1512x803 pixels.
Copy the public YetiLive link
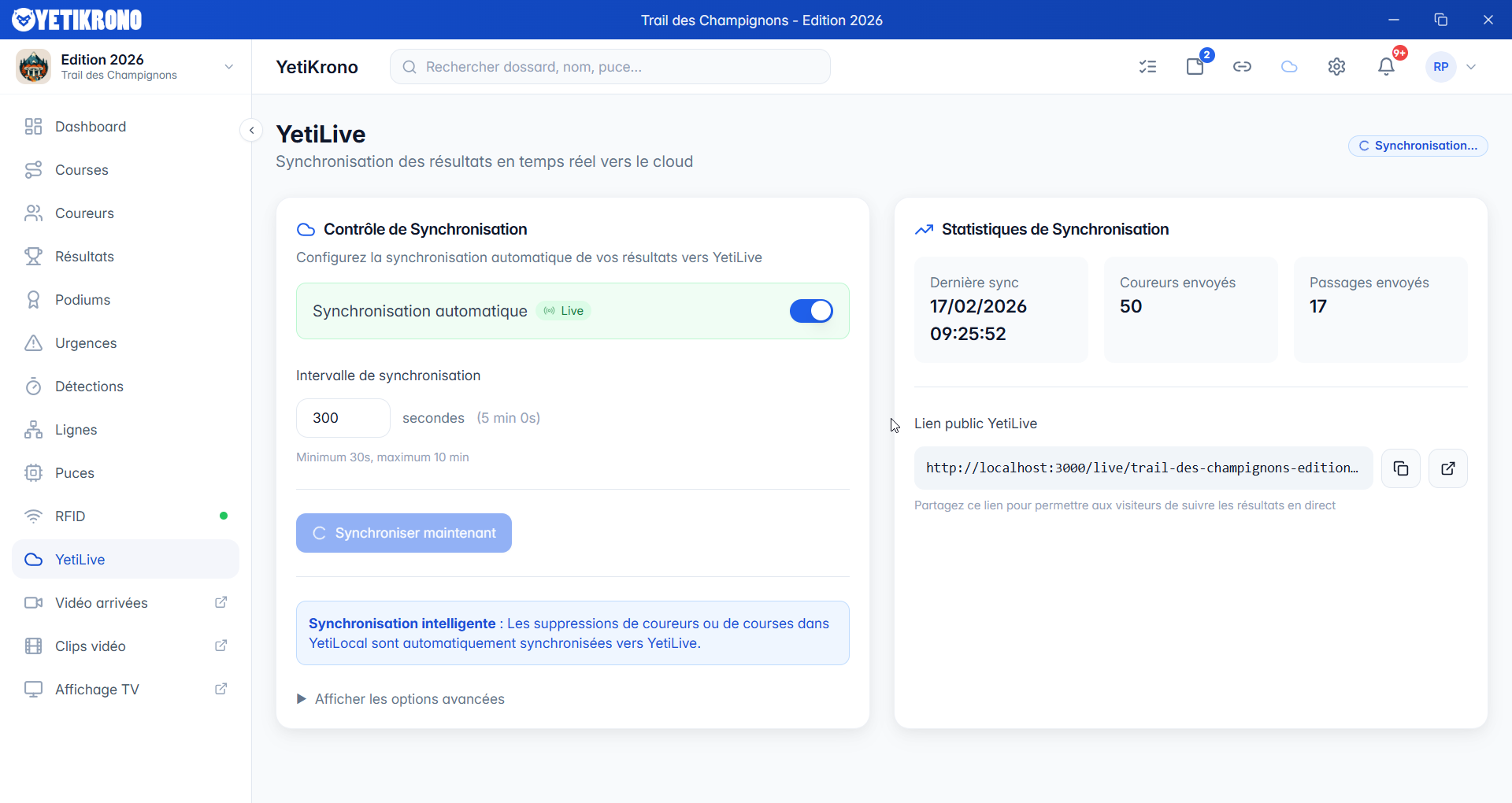pyautogui.click(x=1402, y=468)
